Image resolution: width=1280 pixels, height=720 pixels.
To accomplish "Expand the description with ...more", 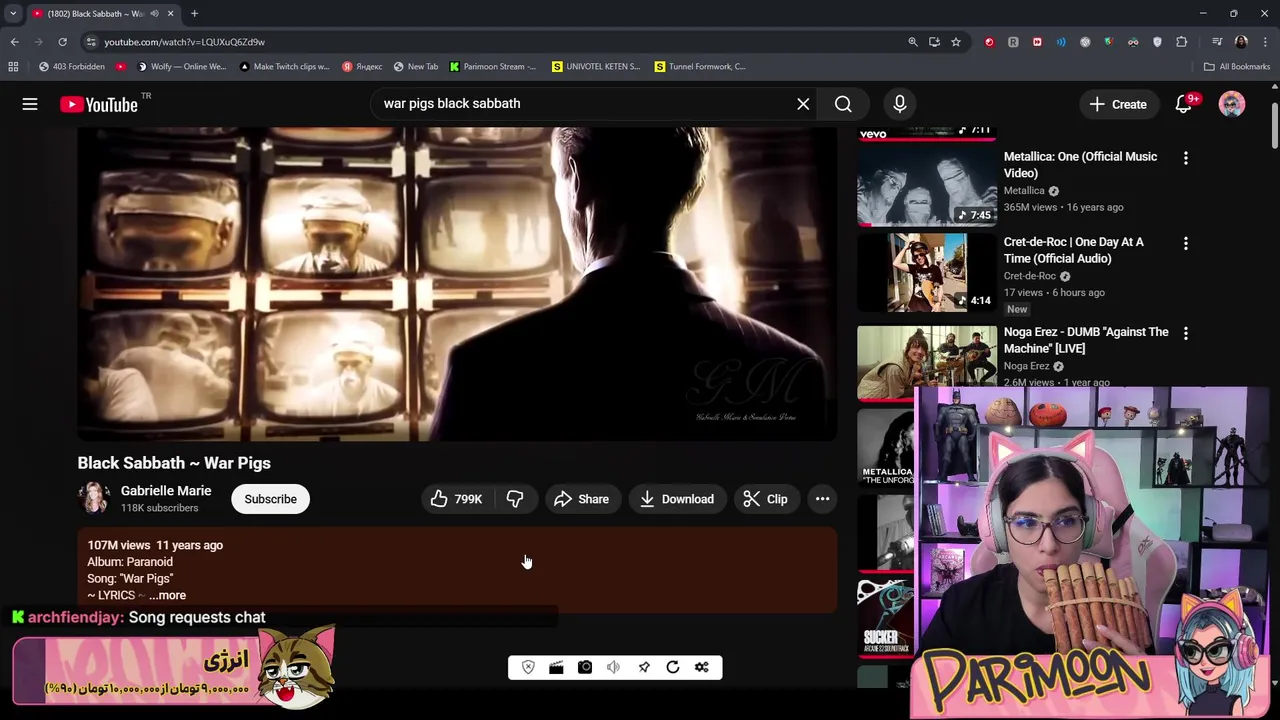I will (168, 595).
